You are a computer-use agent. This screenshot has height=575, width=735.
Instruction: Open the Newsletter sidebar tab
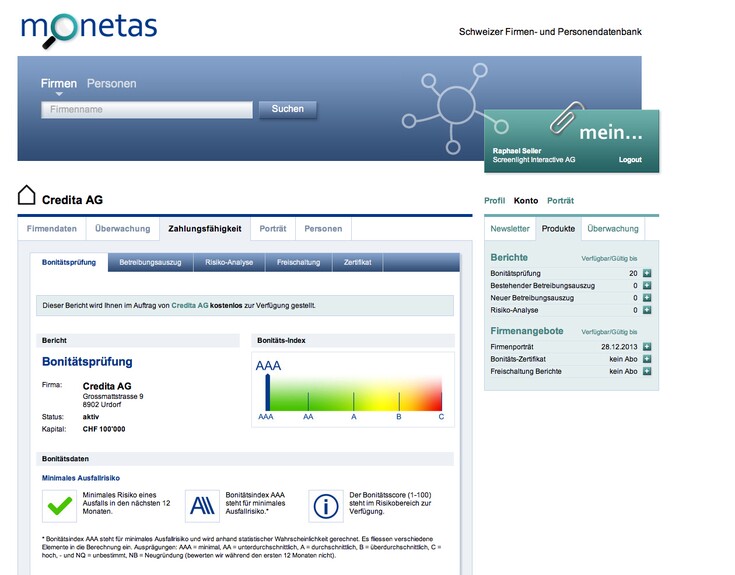[x=510, y=229]
